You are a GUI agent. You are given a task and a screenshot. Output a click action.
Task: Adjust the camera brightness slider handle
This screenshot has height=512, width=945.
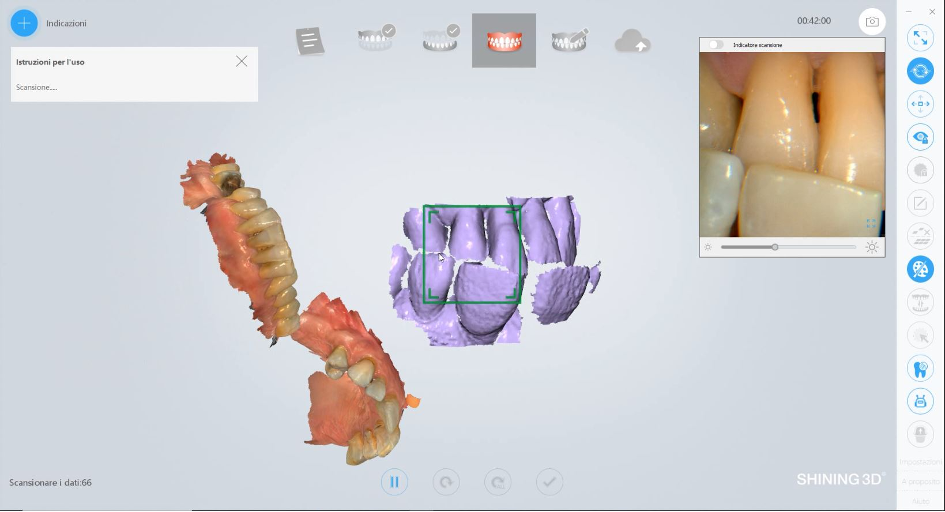click(775, 247)
